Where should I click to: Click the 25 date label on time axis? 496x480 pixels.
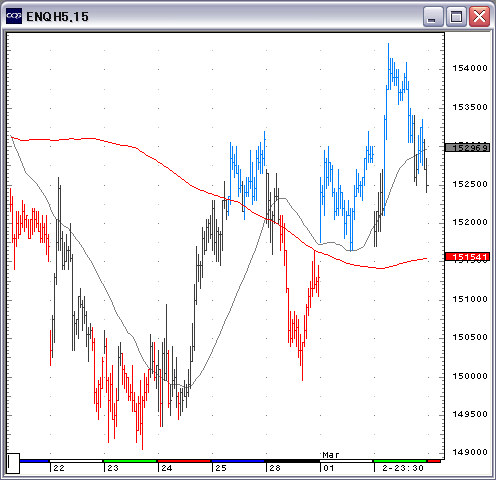pyautogui.click(x=221, y=468)
